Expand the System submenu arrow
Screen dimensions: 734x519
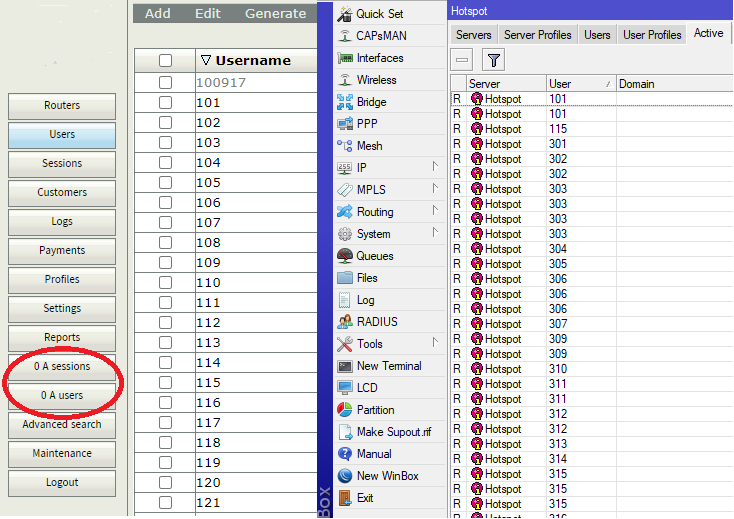pos(435,233)
